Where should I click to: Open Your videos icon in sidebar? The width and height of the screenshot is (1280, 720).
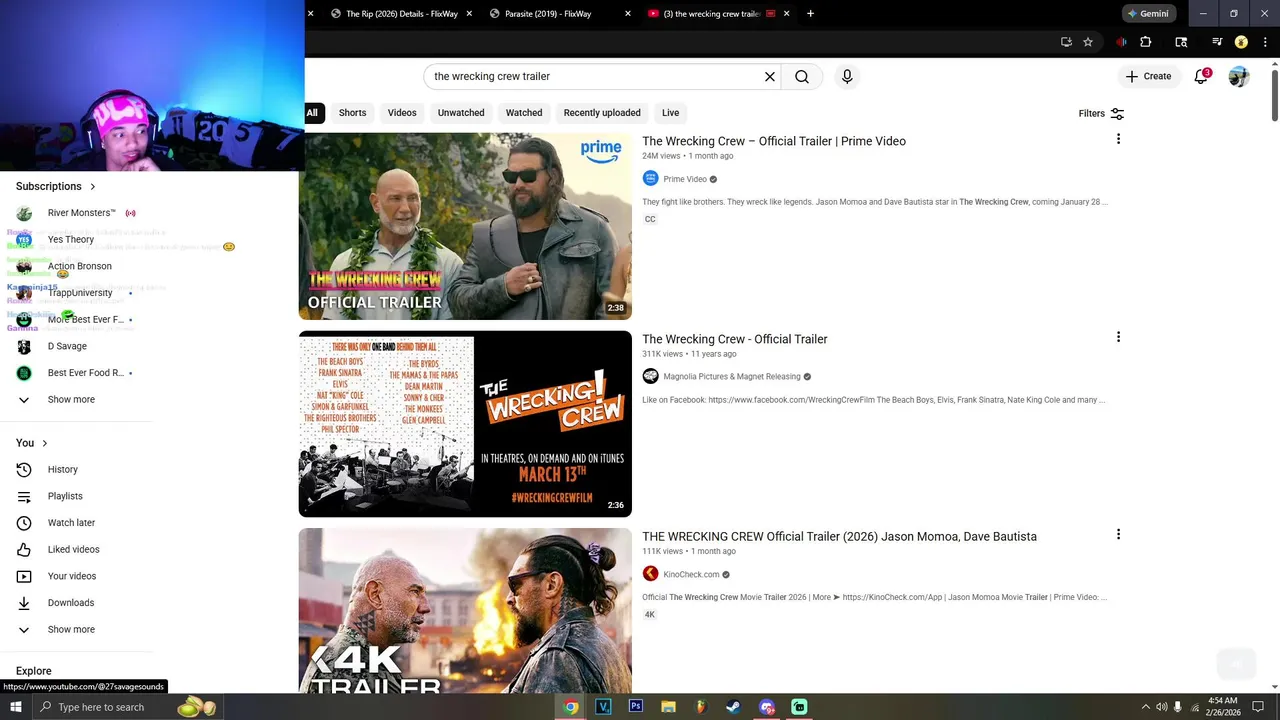[x=24, y=576]
